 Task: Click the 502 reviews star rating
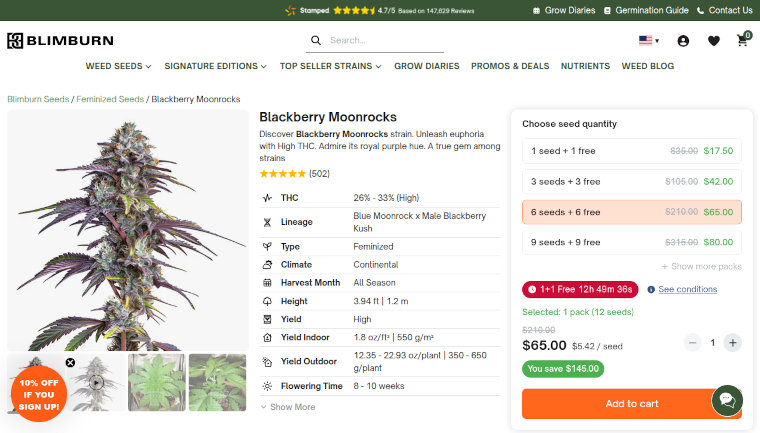[294, 174]
